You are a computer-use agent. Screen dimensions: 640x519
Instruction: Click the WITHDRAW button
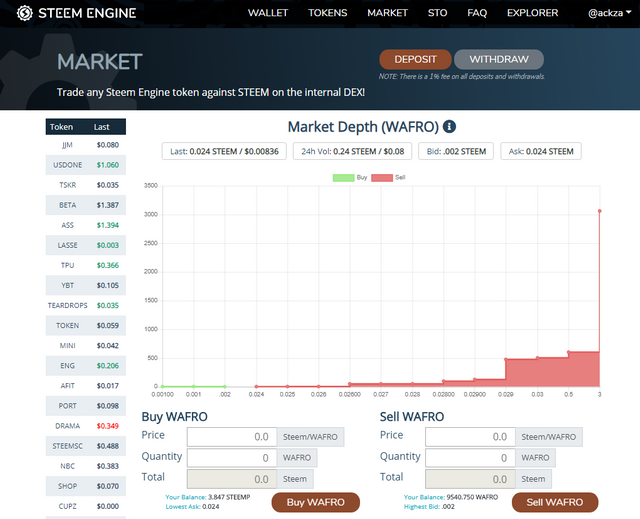tap(499, 60)
